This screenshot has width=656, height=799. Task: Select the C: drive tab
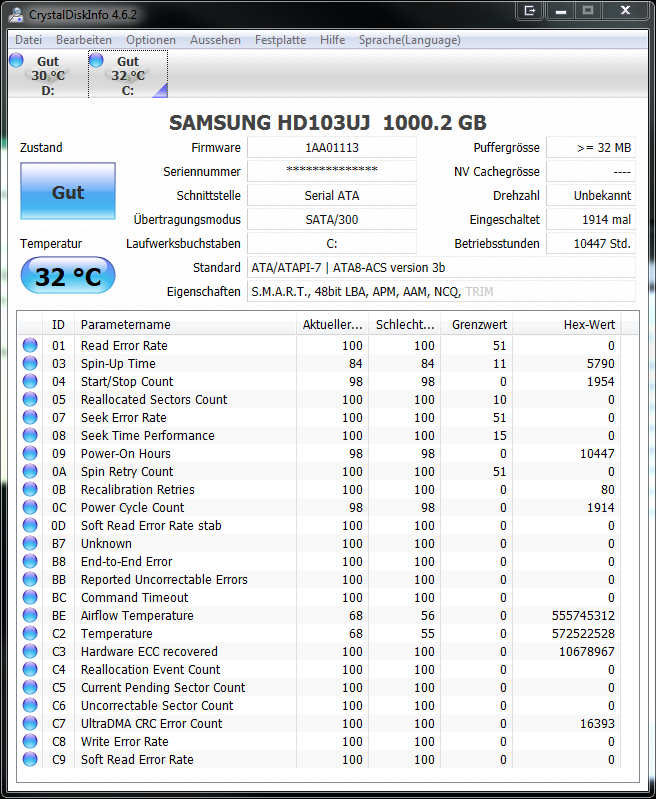(x=128, y=74)
